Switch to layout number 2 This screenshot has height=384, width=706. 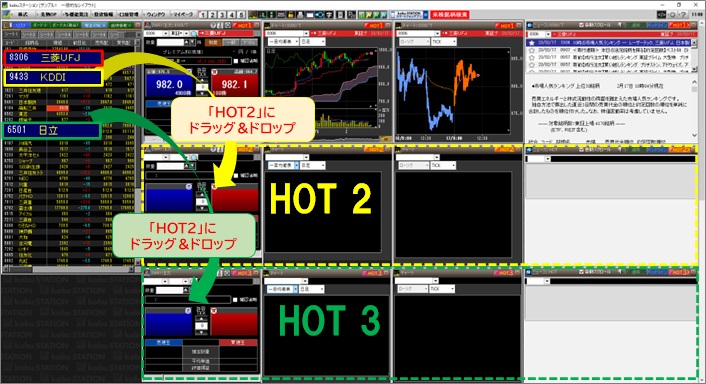[213, 15]
